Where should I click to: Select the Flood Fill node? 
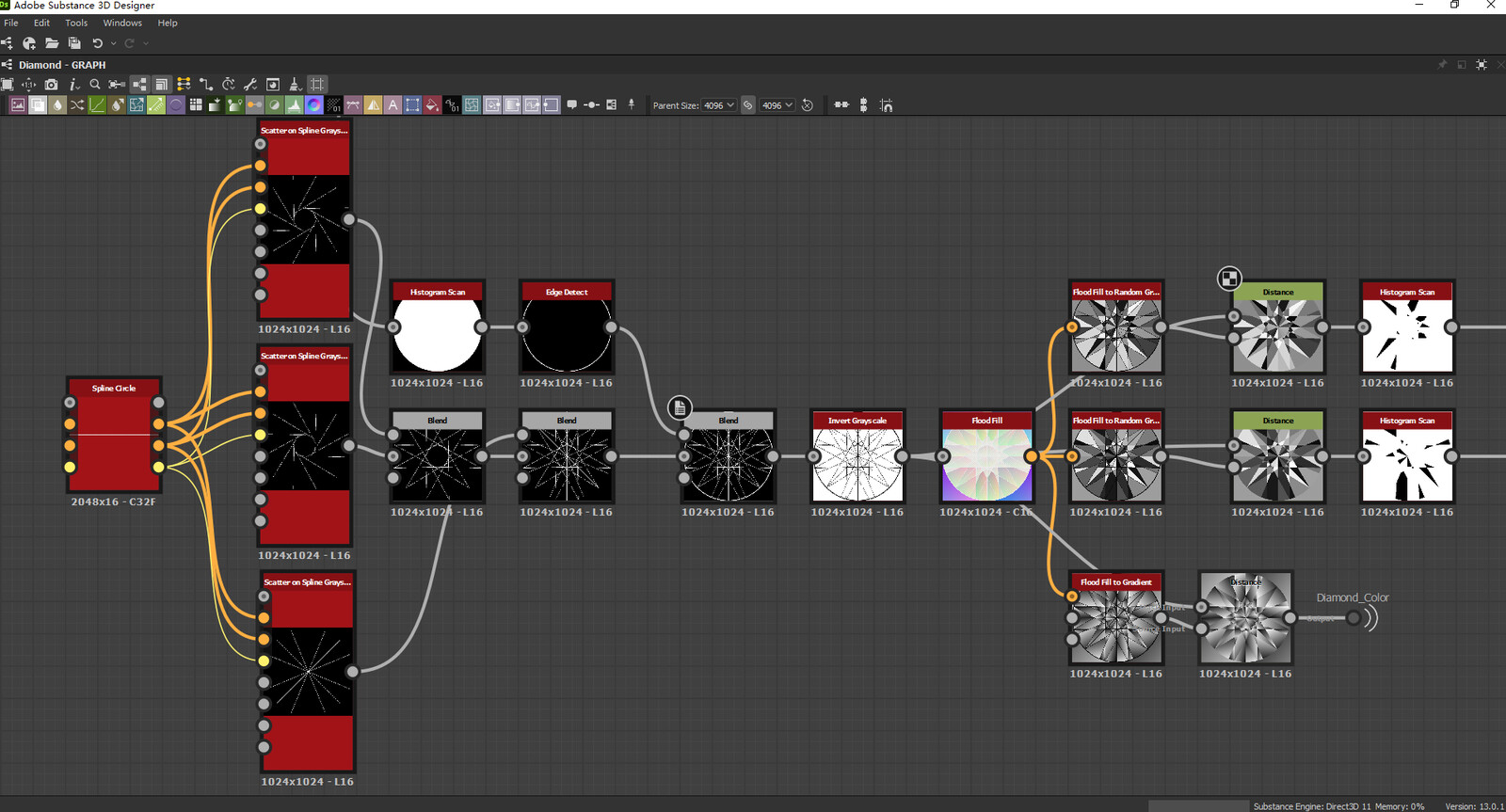point(986,455)
